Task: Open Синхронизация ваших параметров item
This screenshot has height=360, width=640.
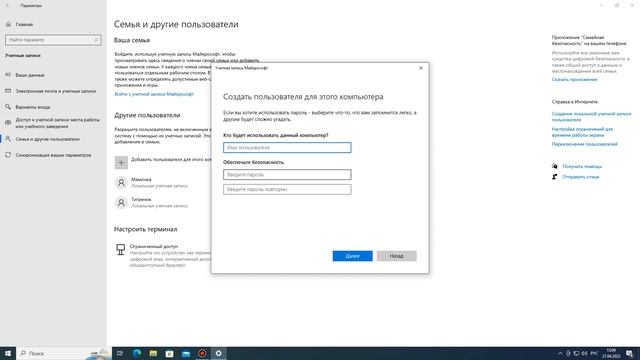Action: coord(53,155)
